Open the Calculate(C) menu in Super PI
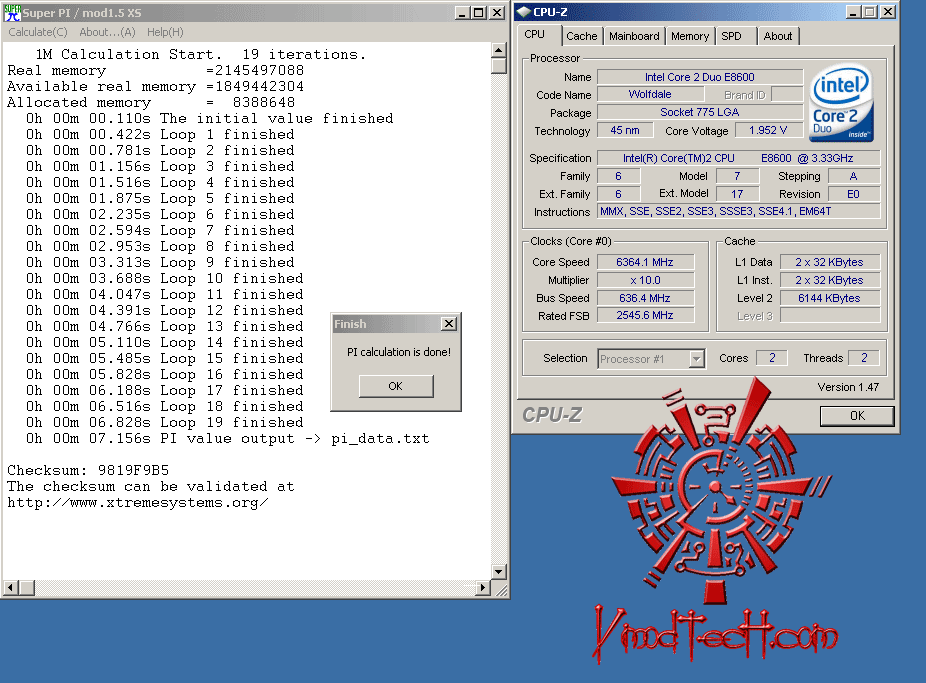The height and width of the screenshot is (683, 926). [38, 32]
